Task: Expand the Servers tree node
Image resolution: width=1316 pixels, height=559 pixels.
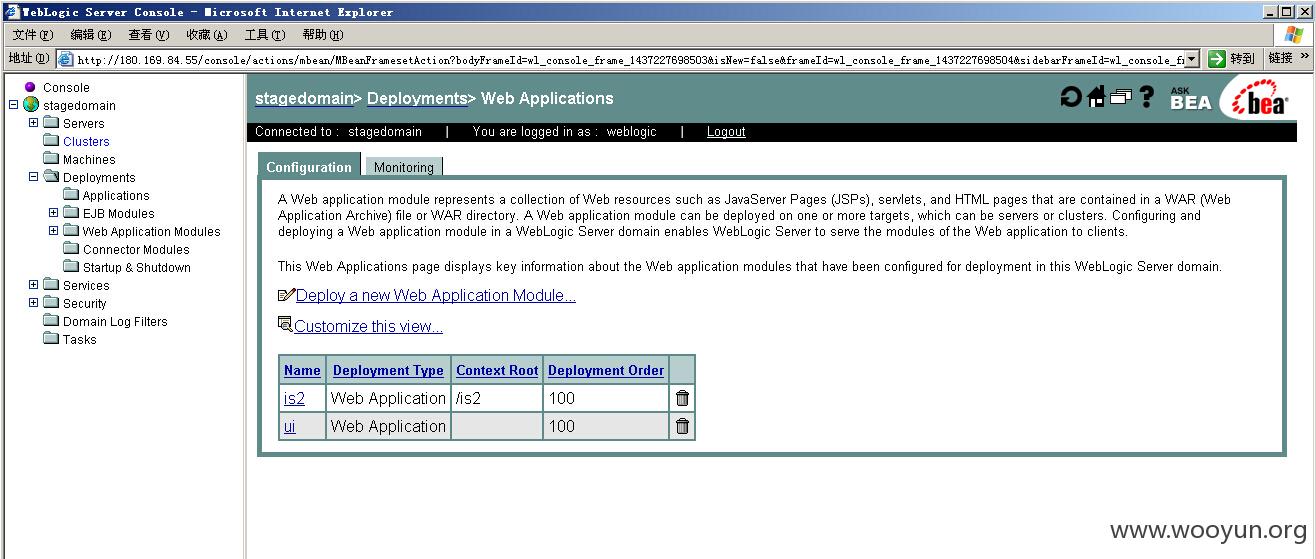Action: (x=33, y=123)
